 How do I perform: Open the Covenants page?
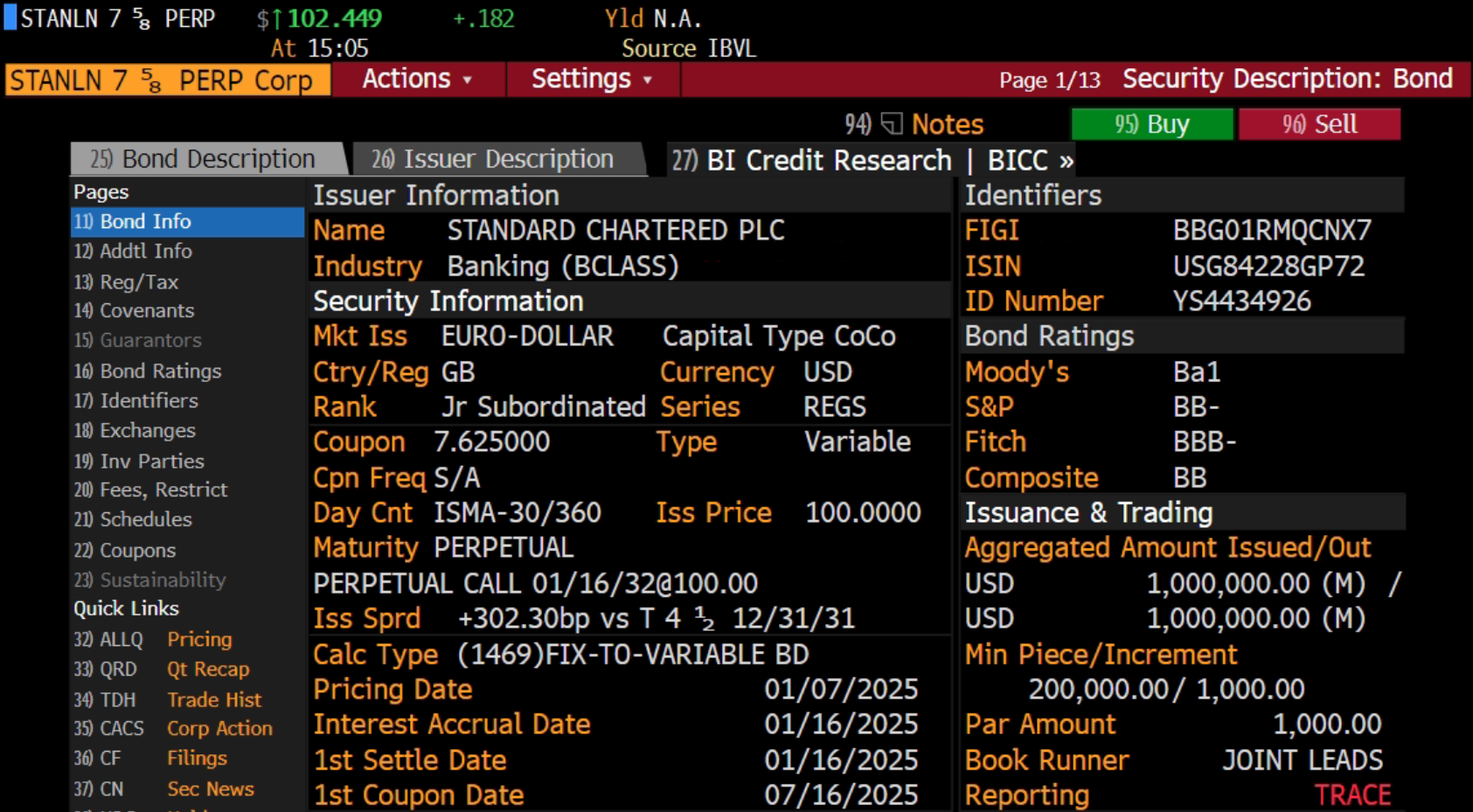pos(134,310)
